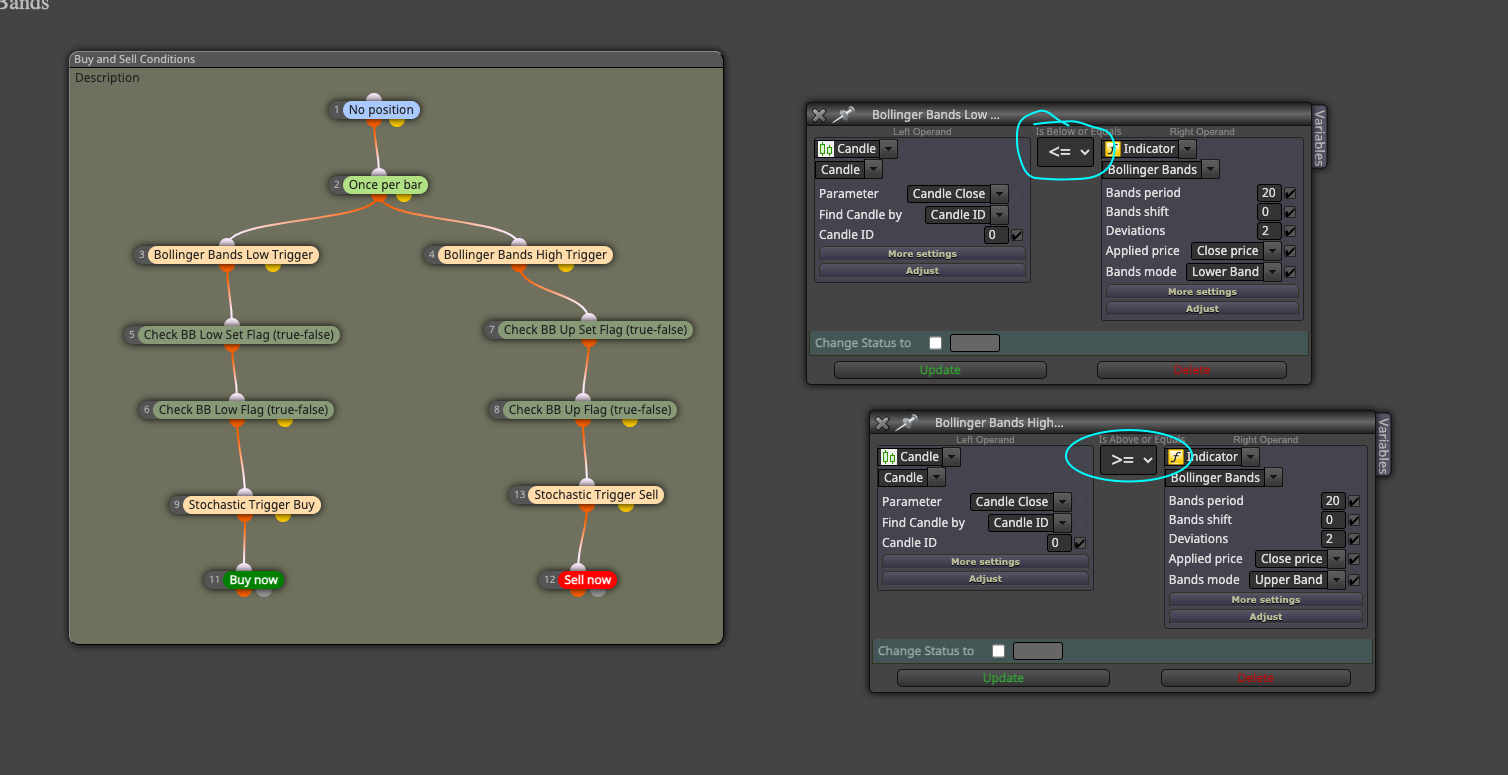The height and width of the screenshot is (775, 1508).
Task: Open the Variables tab on the High dialog
Action: click(x=1383, y=446)
